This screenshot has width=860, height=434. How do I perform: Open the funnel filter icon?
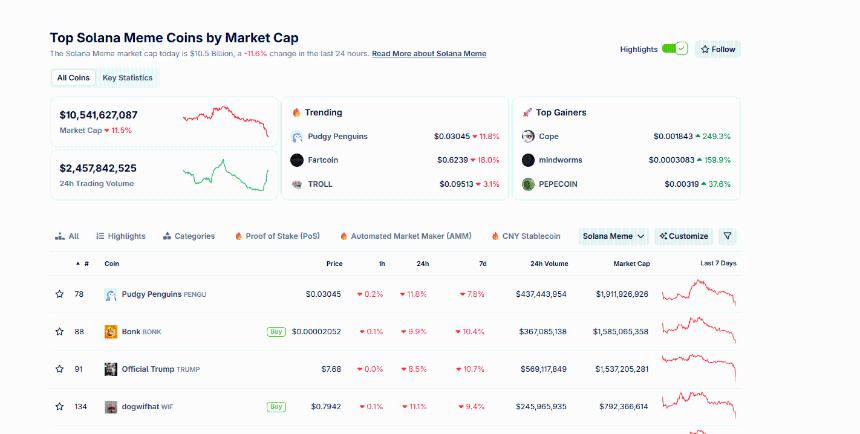727,236
